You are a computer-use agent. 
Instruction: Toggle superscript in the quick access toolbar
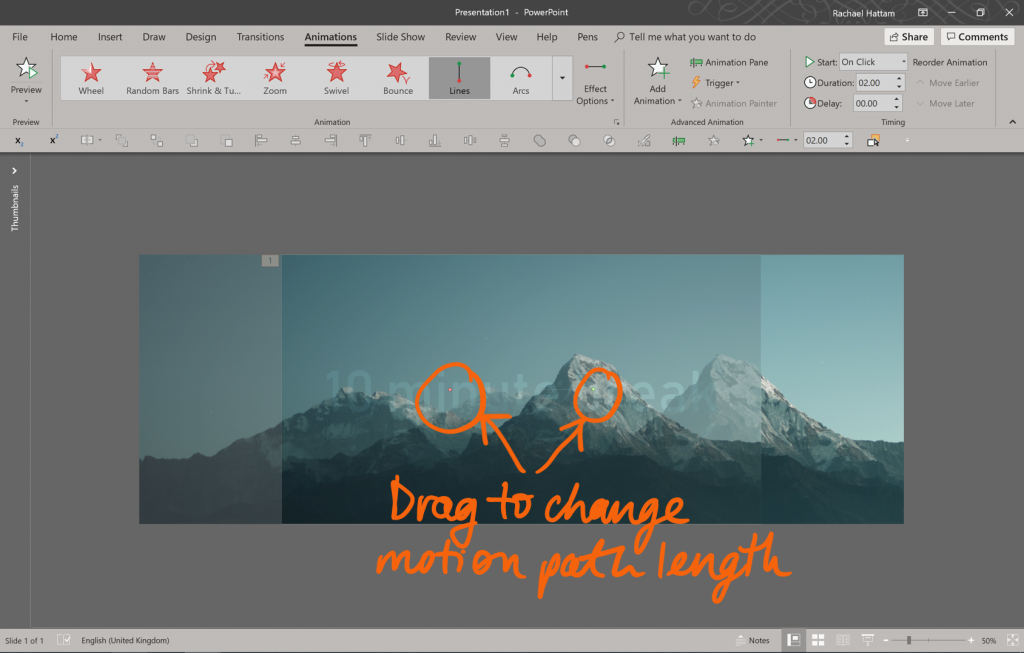click(x=52, y=140)
